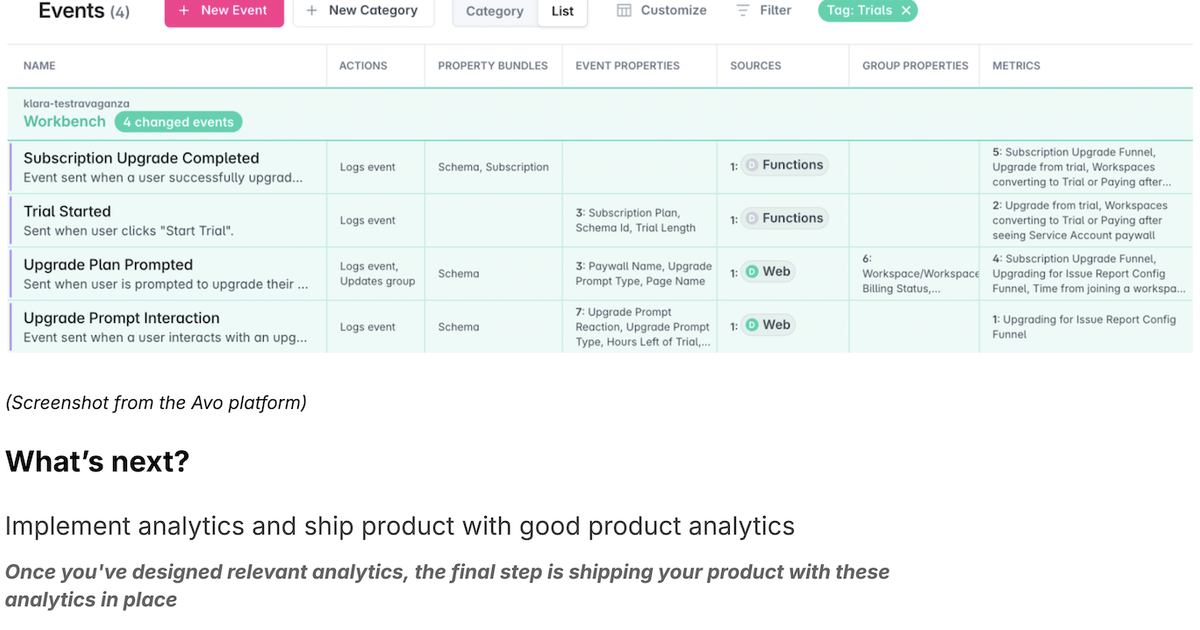Open the SOURCES column header
The width and height of the screenshot is (1200, 630).
[755, 66]
